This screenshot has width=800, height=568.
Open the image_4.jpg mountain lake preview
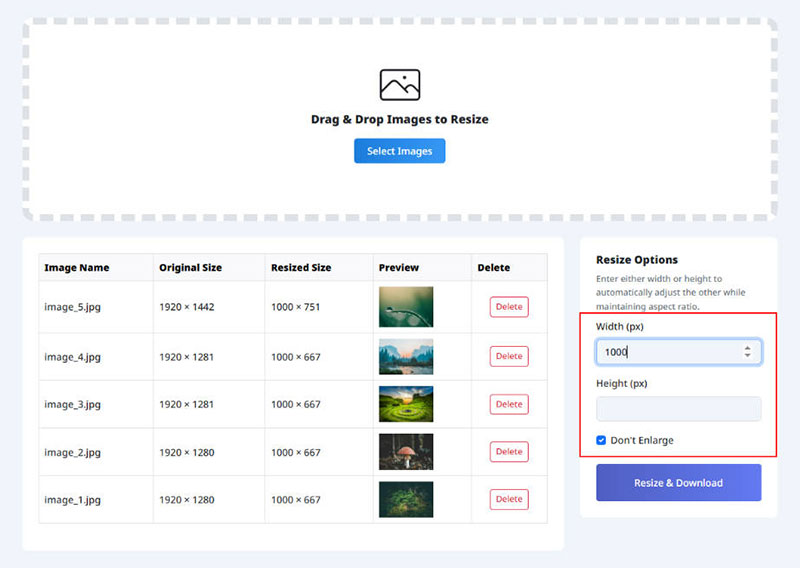click(x=406, y=357)
